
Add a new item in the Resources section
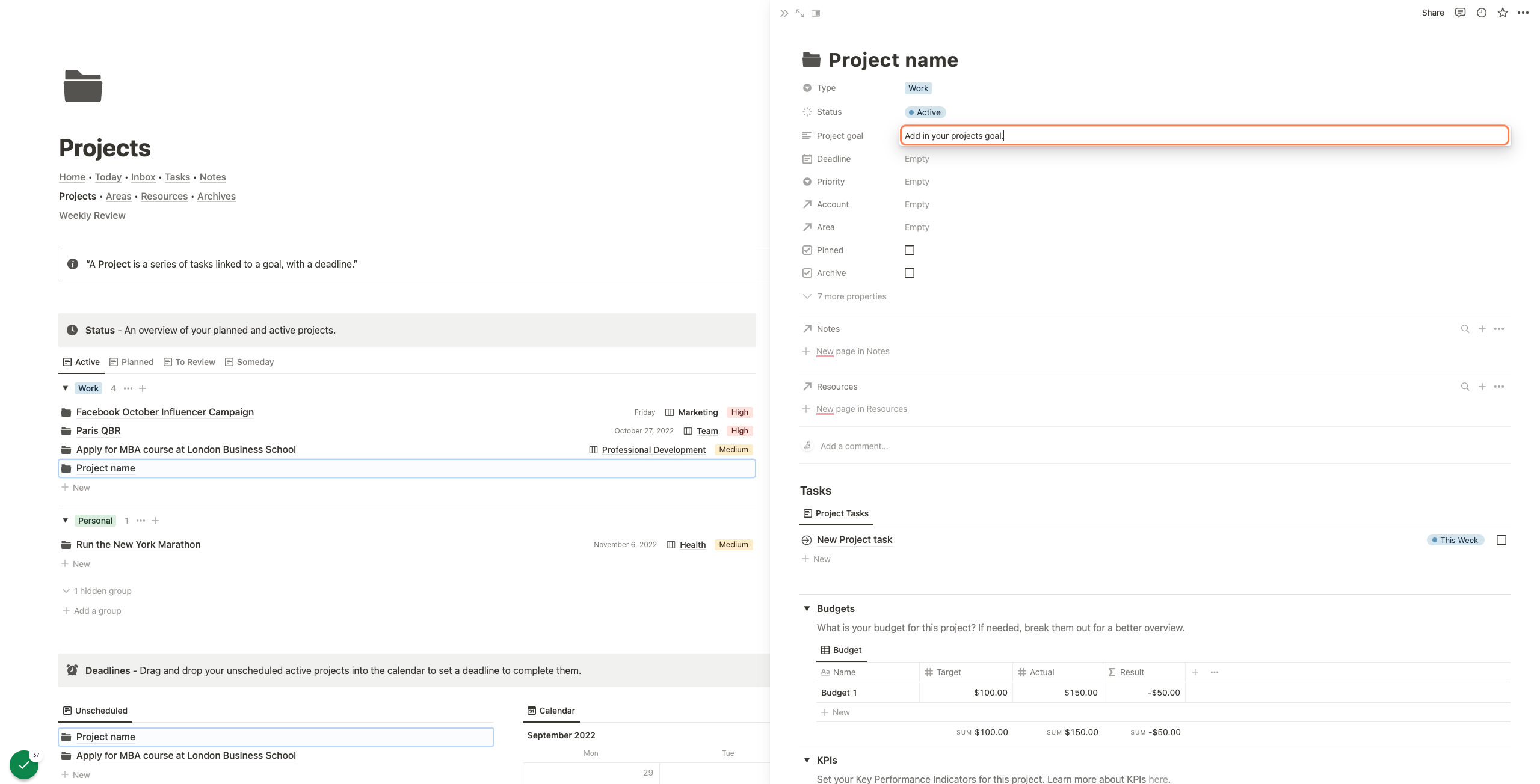pyautogui.click(x=1482, y=387)
